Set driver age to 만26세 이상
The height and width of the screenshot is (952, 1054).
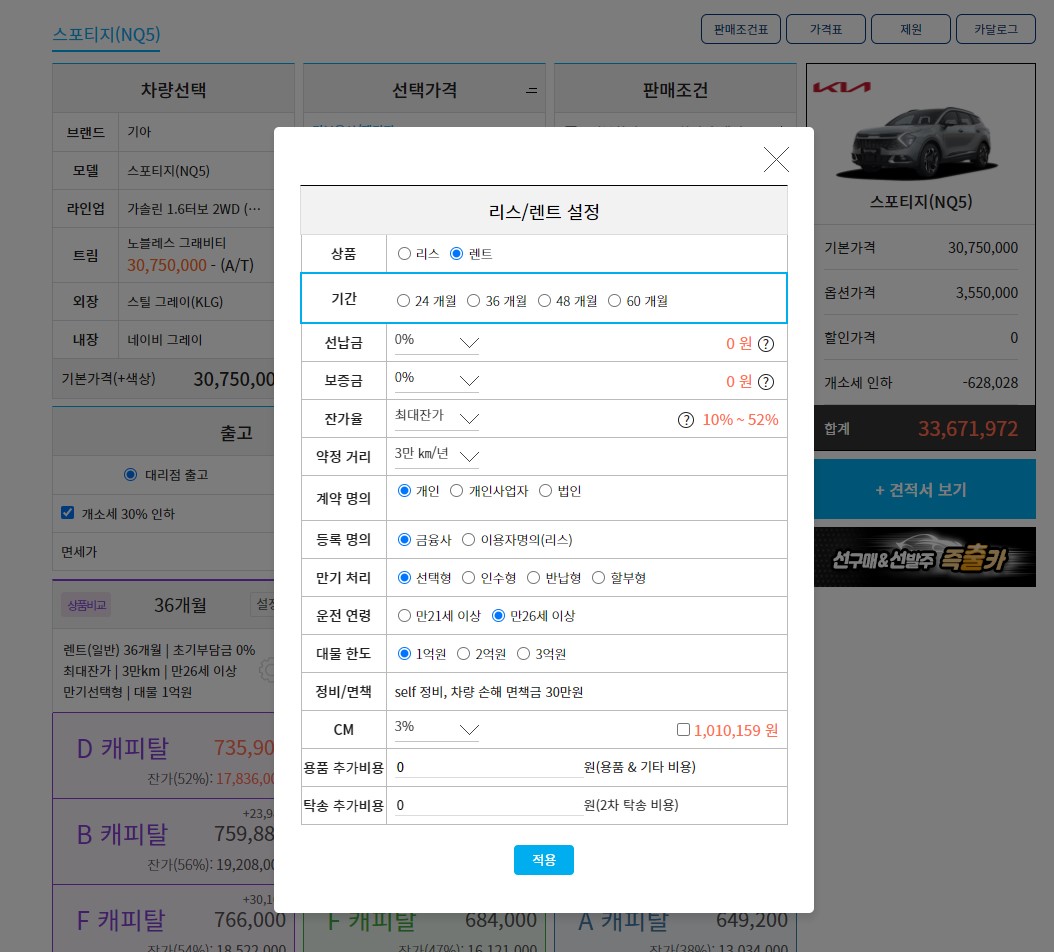498,615
